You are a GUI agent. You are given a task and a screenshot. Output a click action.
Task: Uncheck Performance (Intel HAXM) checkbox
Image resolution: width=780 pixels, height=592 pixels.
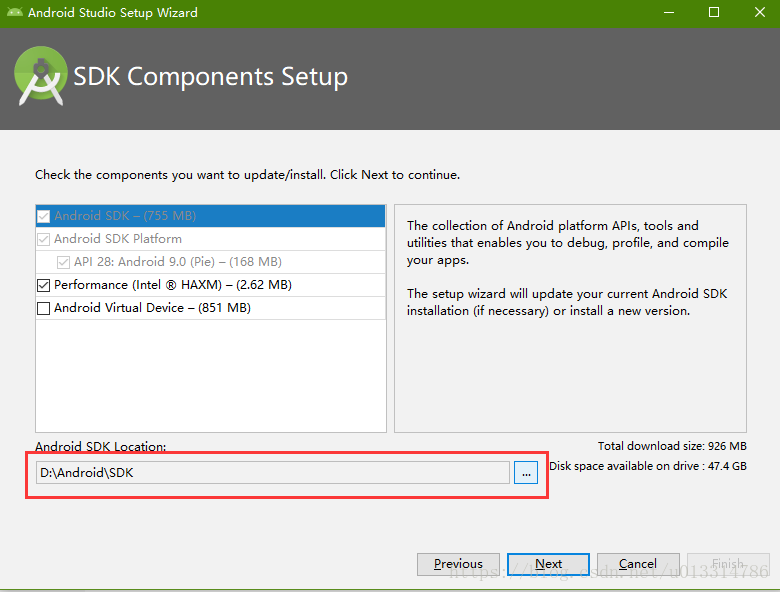coord(43,285)
